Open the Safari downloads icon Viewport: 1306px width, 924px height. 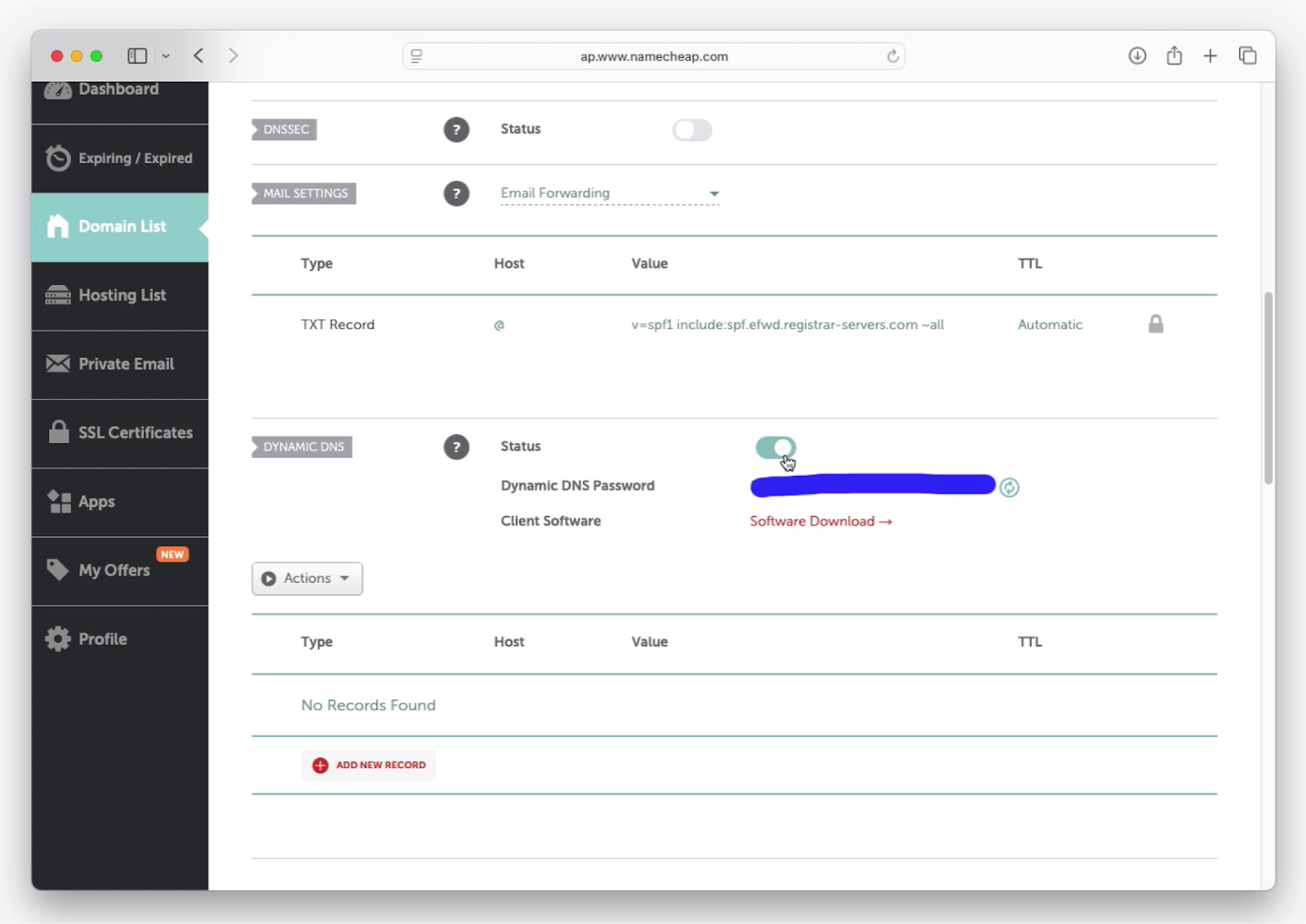(1137, 56)
